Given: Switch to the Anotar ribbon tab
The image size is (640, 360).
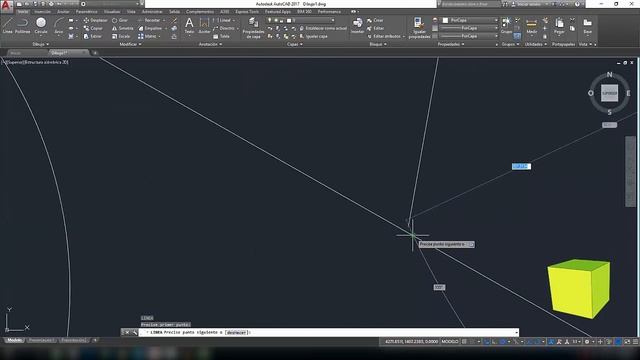Looking at the screenshot, I should tap(63, 12).
